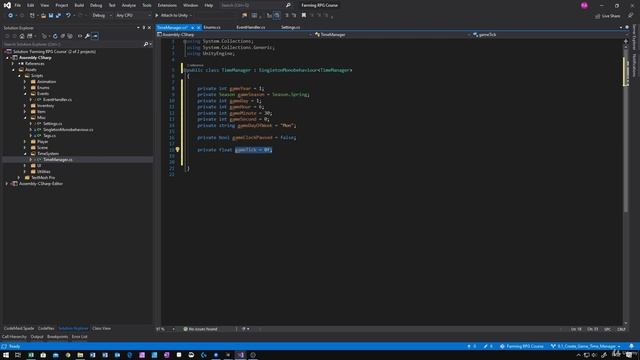Click the Home icon in Solution Explorer
Viewport: 640px width, 360px height.
pos(22,36)
